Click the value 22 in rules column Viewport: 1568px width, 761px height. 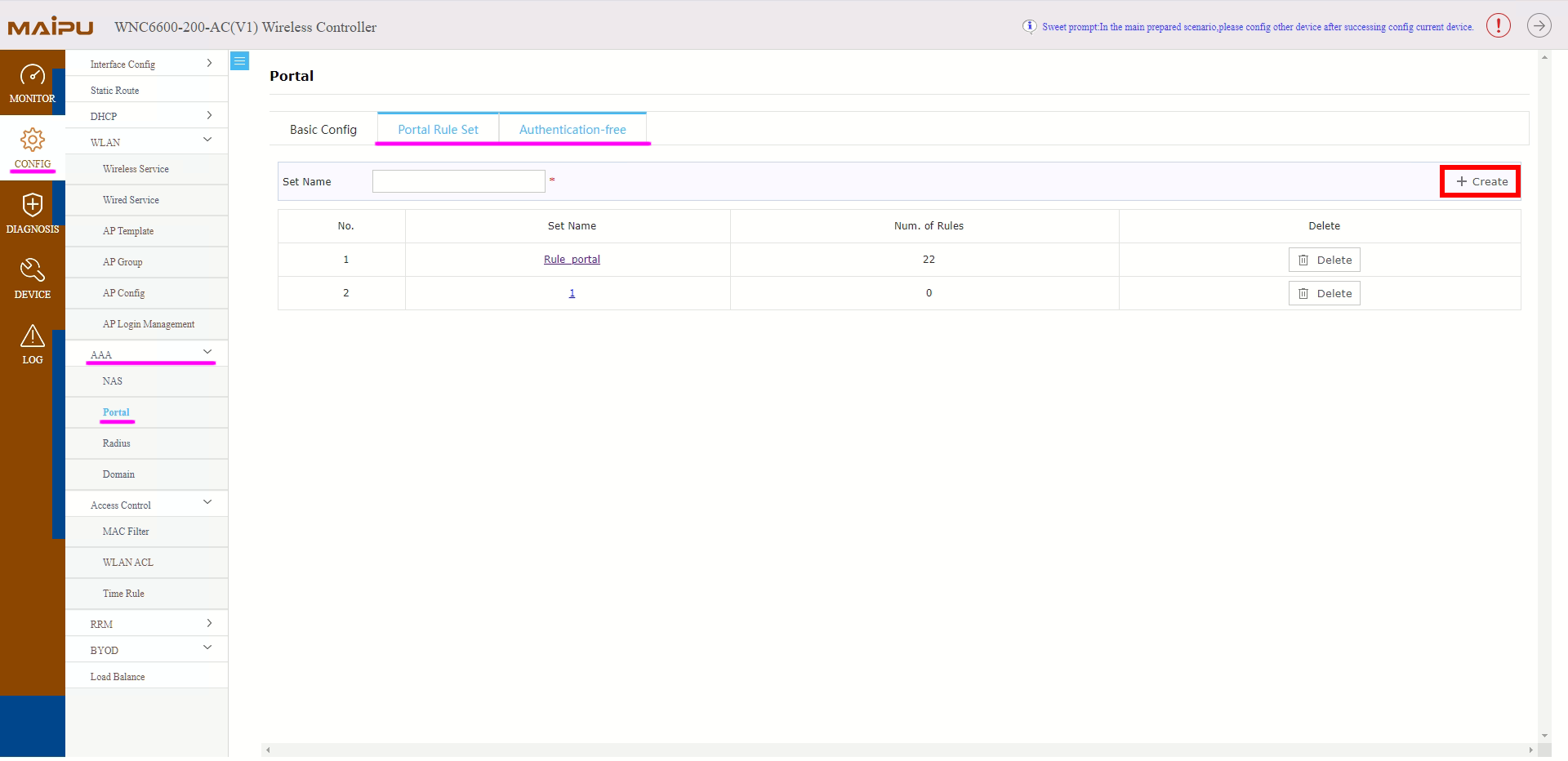pyautogui.click(x=929, y=260)
